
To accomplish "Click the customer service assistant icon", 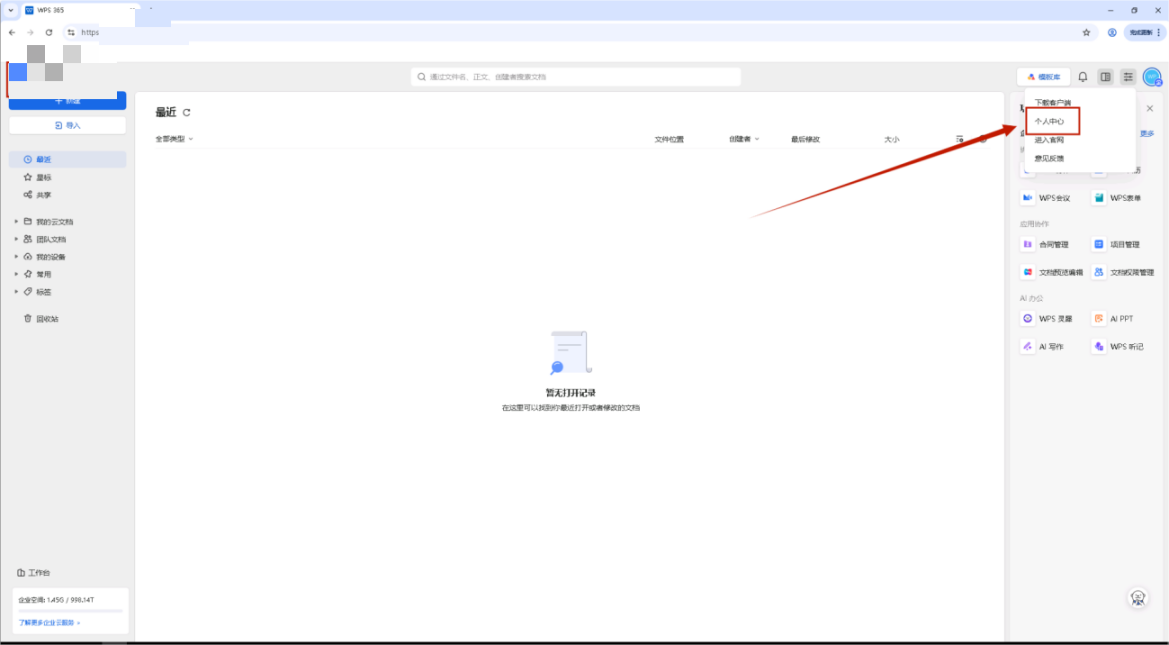I will [x=1138, y=598].
